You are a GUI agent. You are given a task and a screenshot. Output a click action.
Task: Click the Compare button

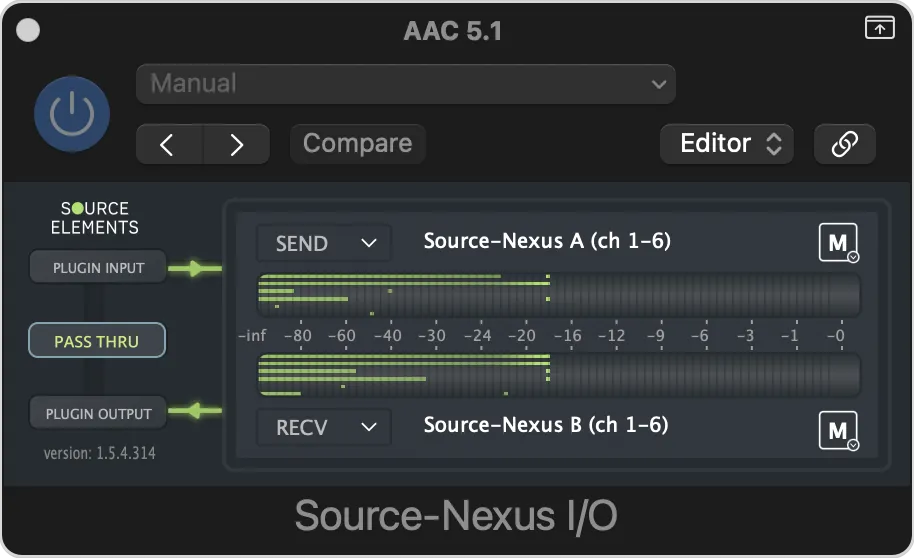[357, 143]
